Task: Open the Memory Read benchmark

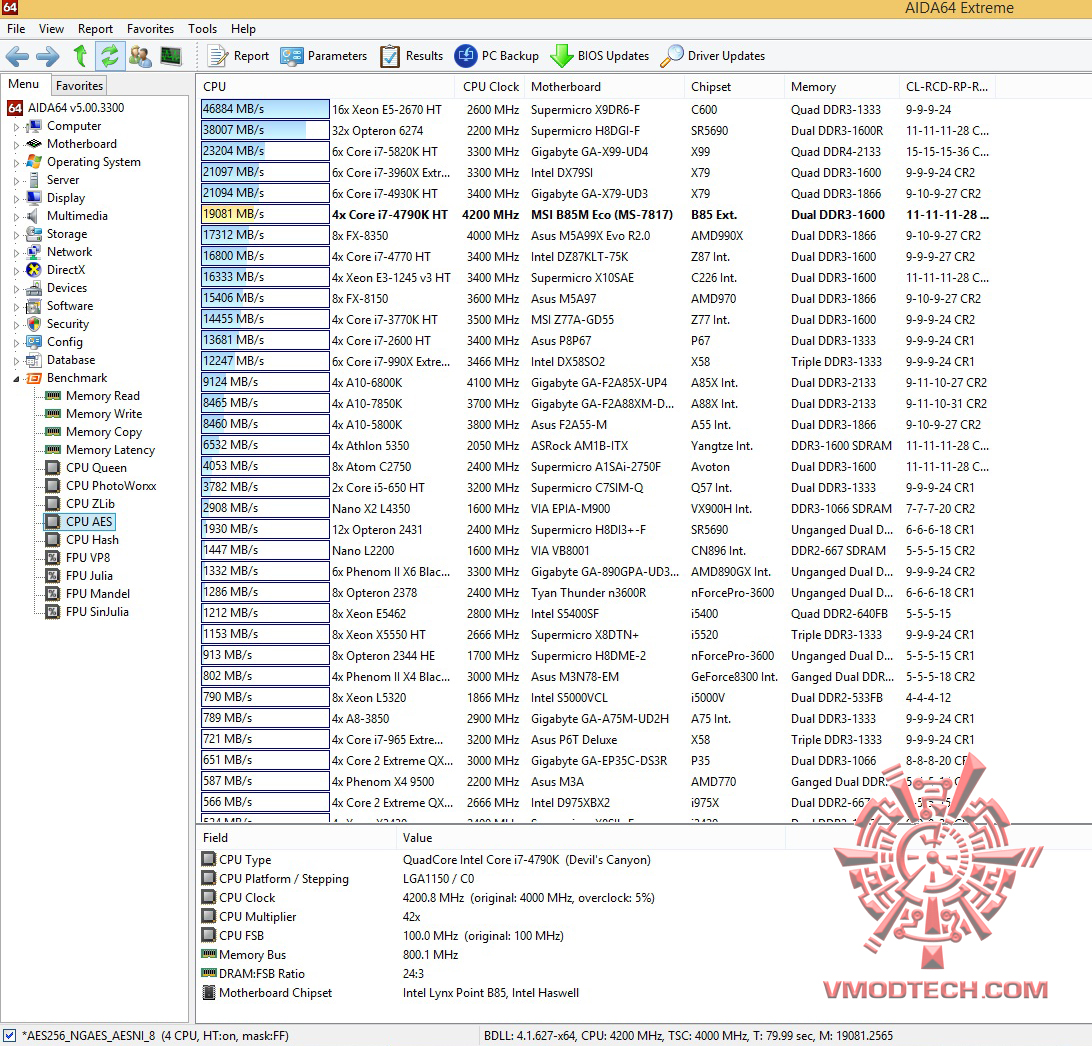Action: pos(102,396)
